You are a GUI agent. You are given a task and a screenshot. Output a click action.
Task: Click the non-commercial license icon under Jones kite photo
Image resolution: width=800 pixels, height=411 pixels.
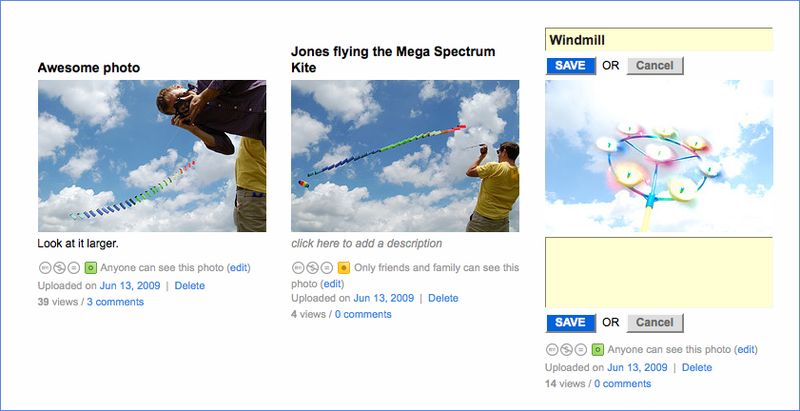pyautogui.click(x=313, y=268)
